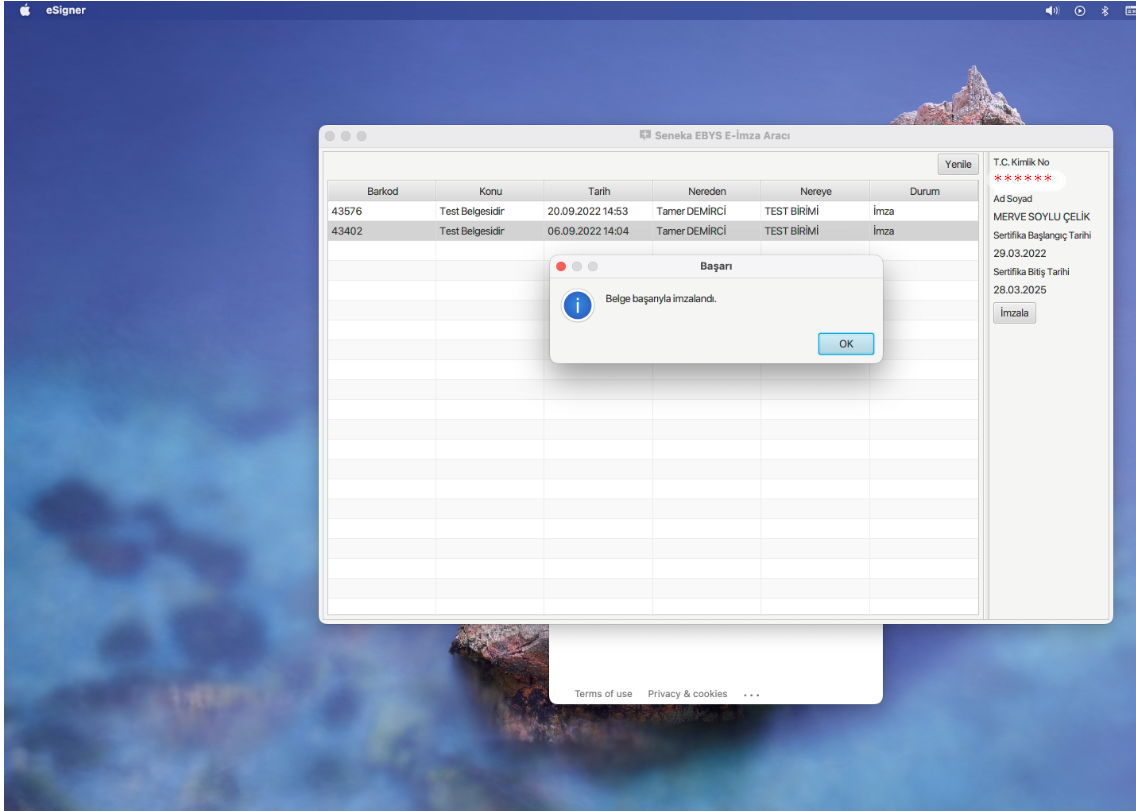Sort table by Barkod column header
Screen dimensions: 1136x811
382,191
